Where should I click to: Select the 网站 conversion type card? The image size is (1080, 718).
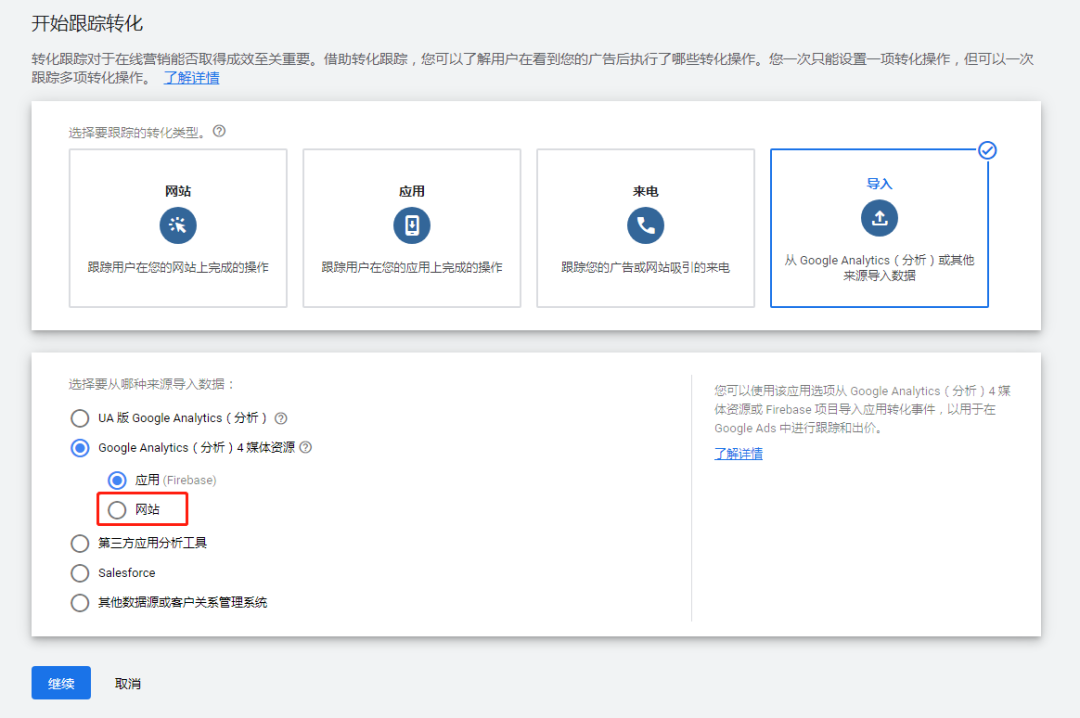pos(178,228)
